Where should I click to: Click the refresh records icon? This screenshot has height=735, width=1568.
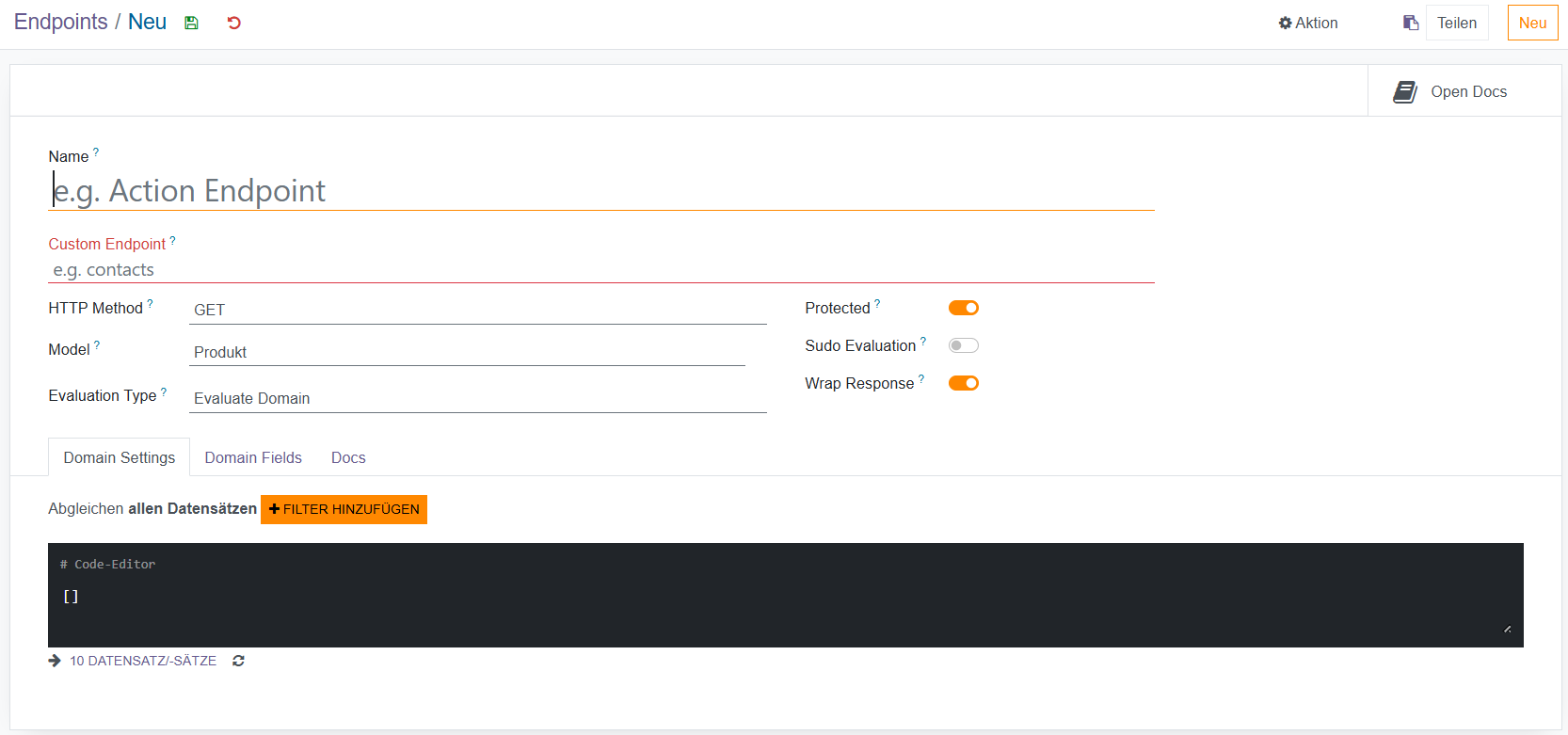tap(239, 661)
